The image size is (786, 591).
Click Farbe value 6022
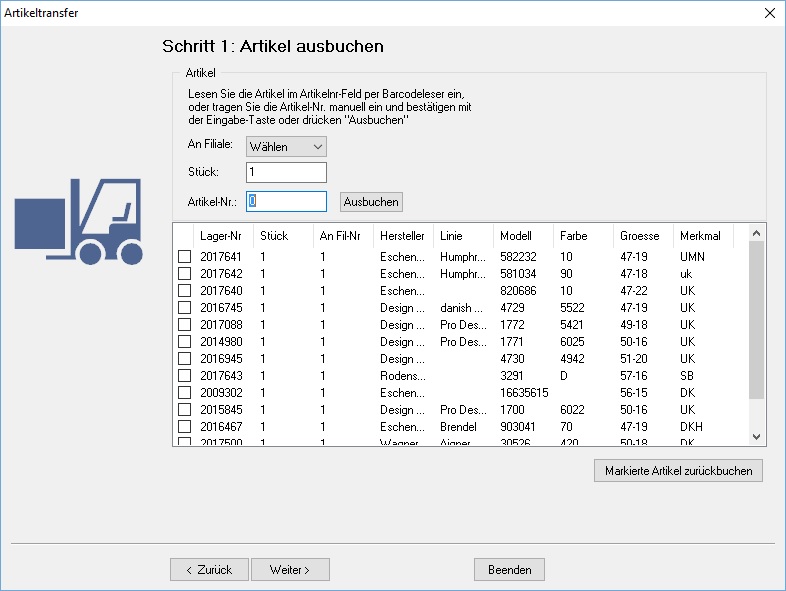point(572,410)
